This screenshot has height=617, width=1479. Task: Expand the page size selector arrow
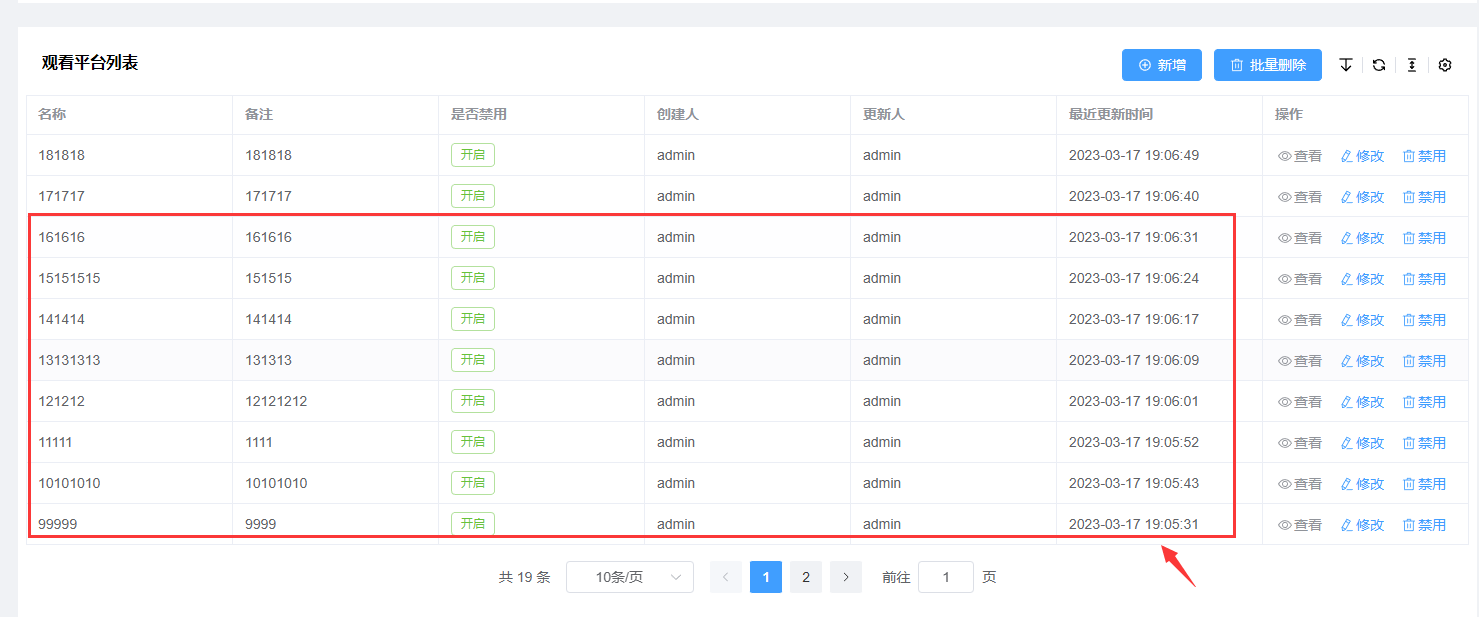pos(679,577)
